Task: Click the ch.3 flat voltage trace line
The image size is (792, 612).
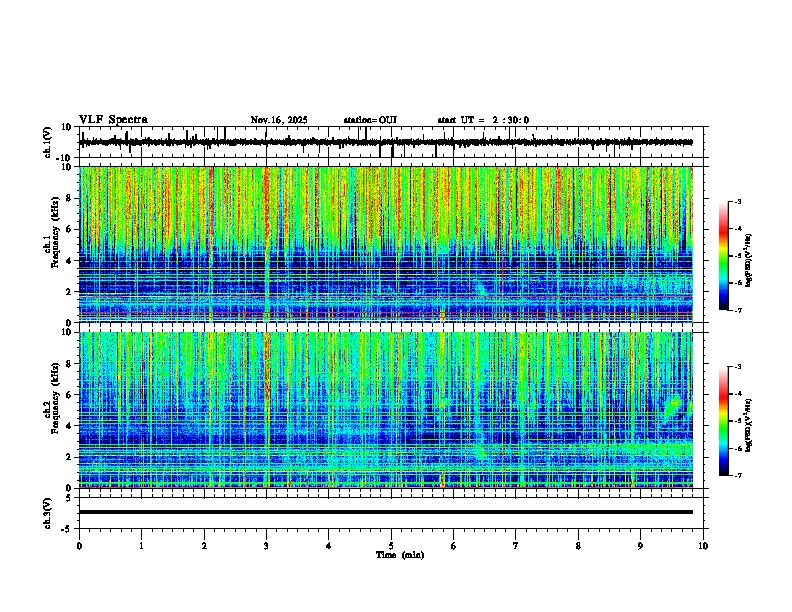Action: [386, 512]
